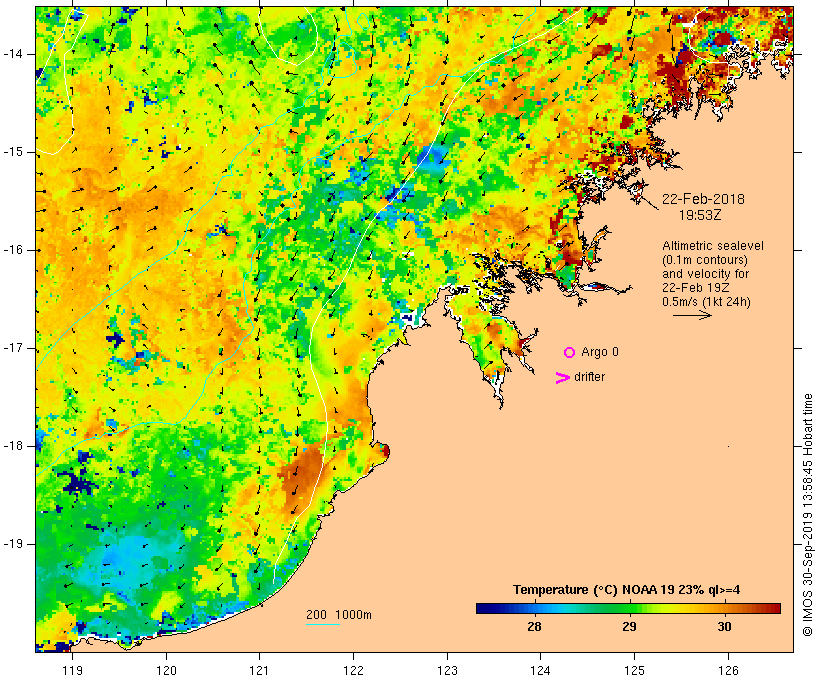This screenshot has width=820, height=680.
Task: Click the IMOS copyright timestamp text
Action: coord(808,515)
